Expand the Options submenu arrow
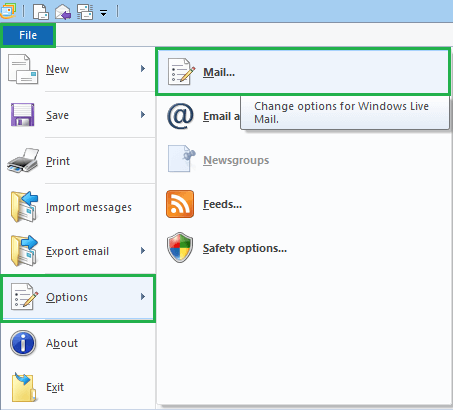This screenshot has height=410, width=453. pos(143,297)
